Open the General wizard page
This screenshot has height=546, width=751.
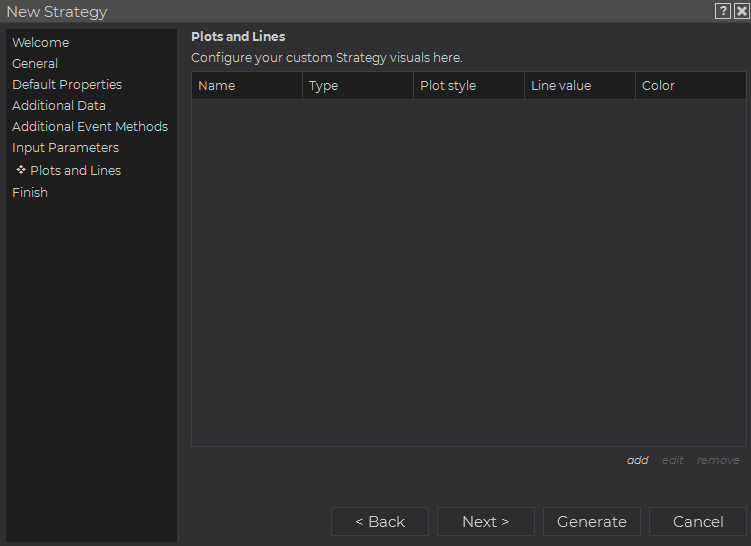(x=35, y=64)
